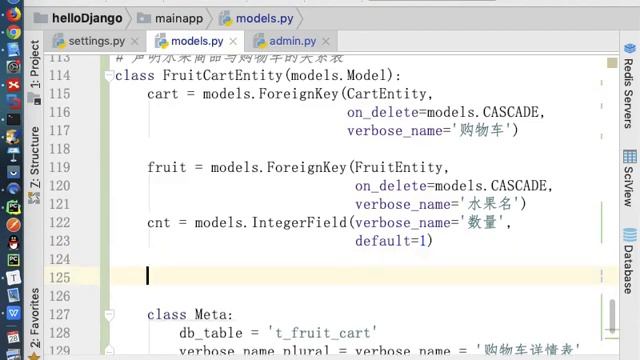Click mainapp in the breadcrumb bar
Image resolution: width=640 pixels, height=360 pixels.
[x=179, y=18]
